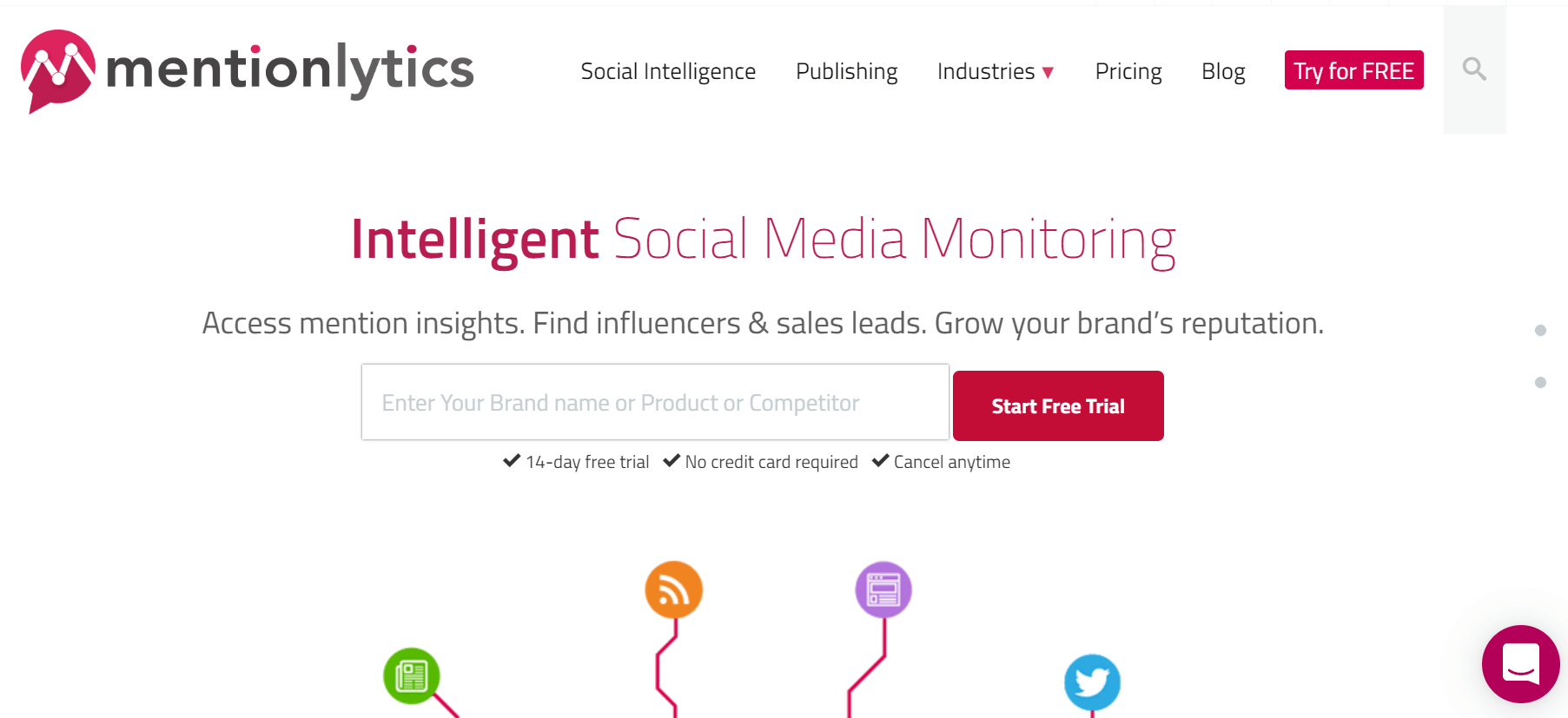The image size is (1568, 718).
Task: Click the orange RSS feed icon
Action: tap(673, 590)
